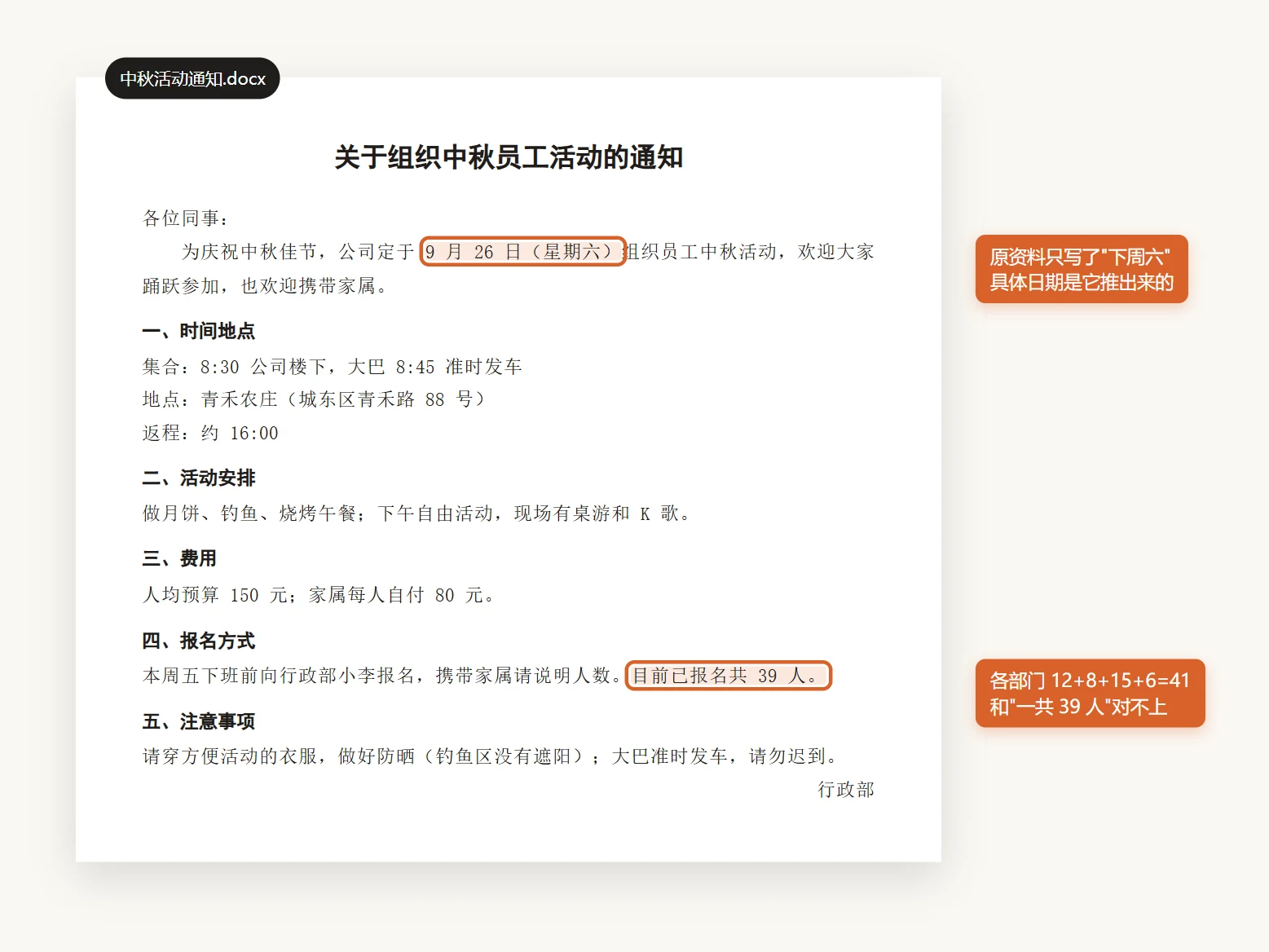Click the line 返程：约 16:00
This screenshot has width=1269, height=952.
(x=210, y=433)
